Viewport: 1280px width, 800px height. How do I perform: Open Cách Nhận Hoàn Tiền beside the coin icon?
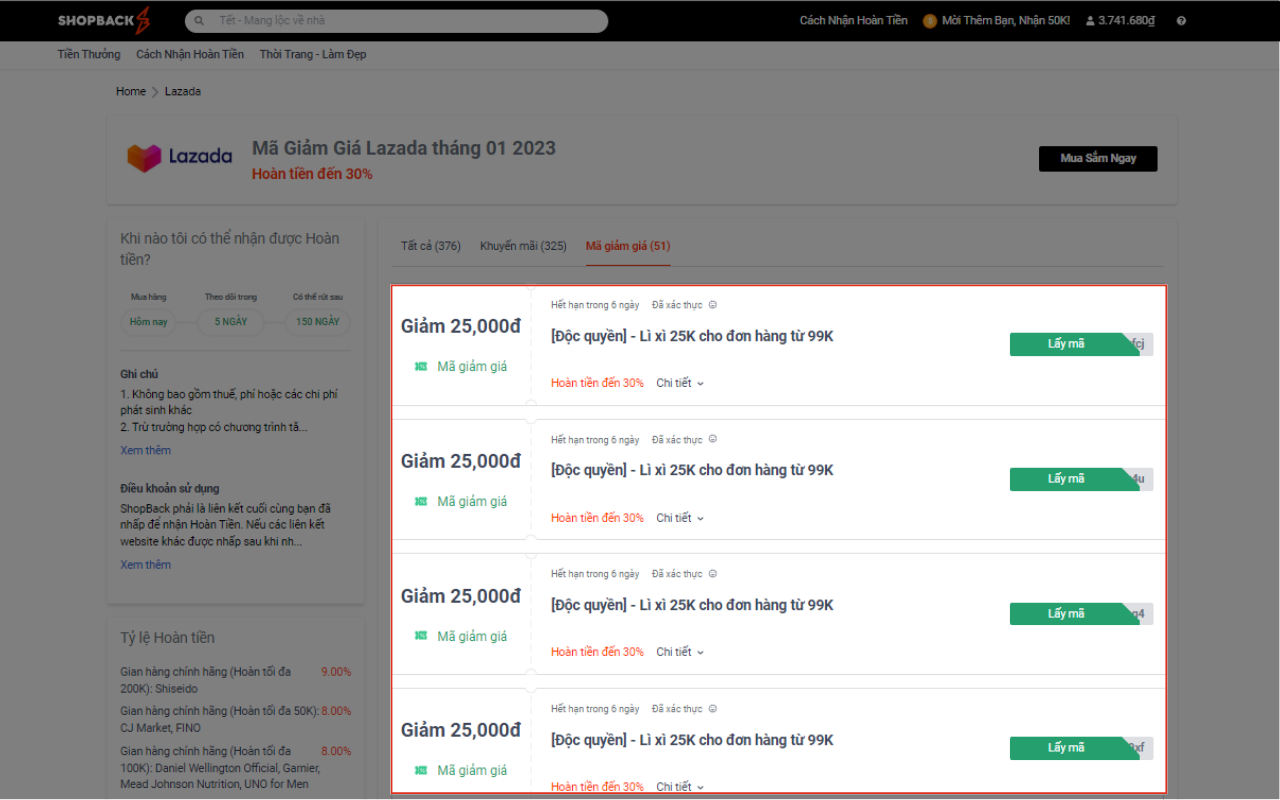(853, 21)
